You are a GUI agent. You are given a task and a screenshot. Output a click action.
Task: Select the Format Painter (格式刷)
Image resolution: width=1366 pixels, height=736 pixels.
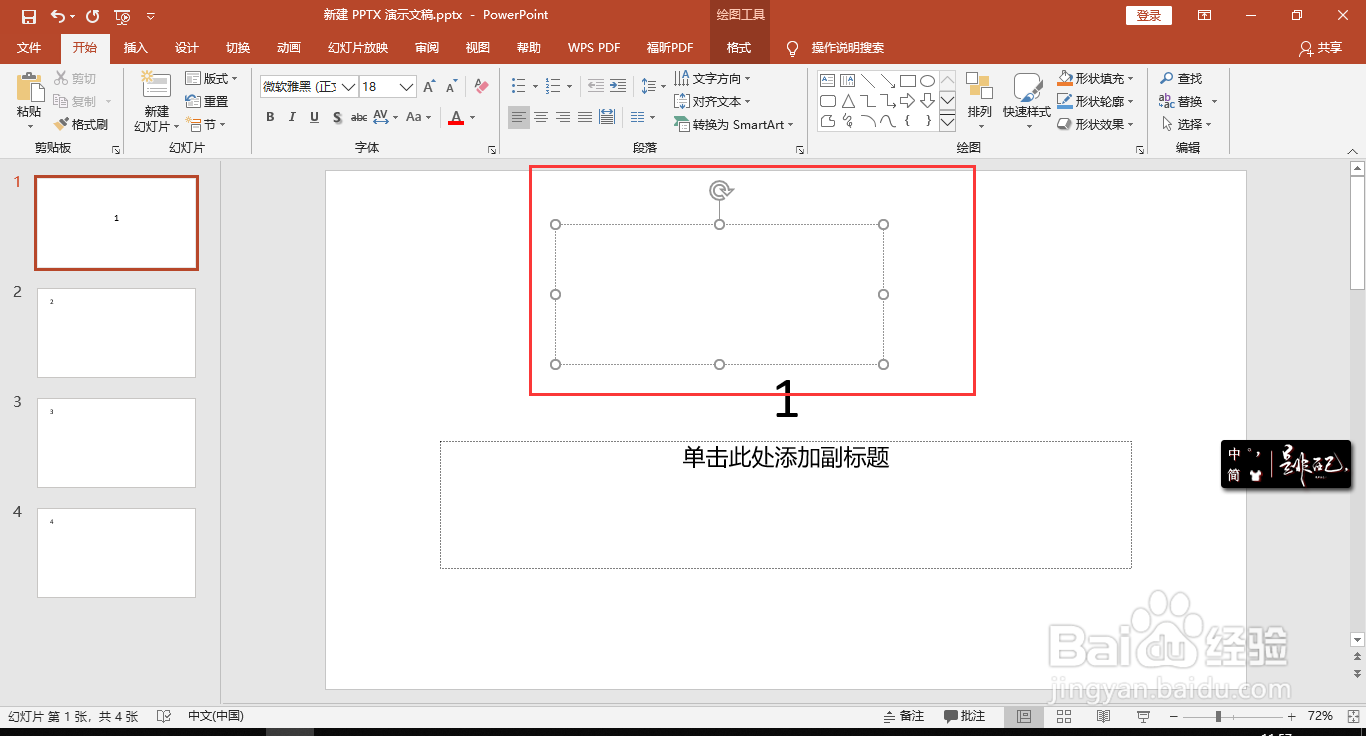(x=81, y=125)
